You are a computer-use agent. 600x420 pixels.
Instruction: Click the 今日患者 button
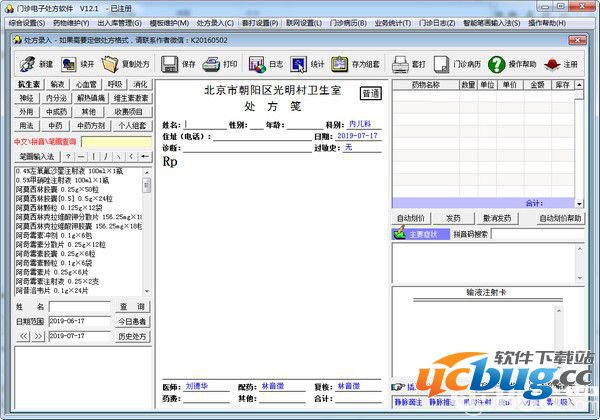132,321
